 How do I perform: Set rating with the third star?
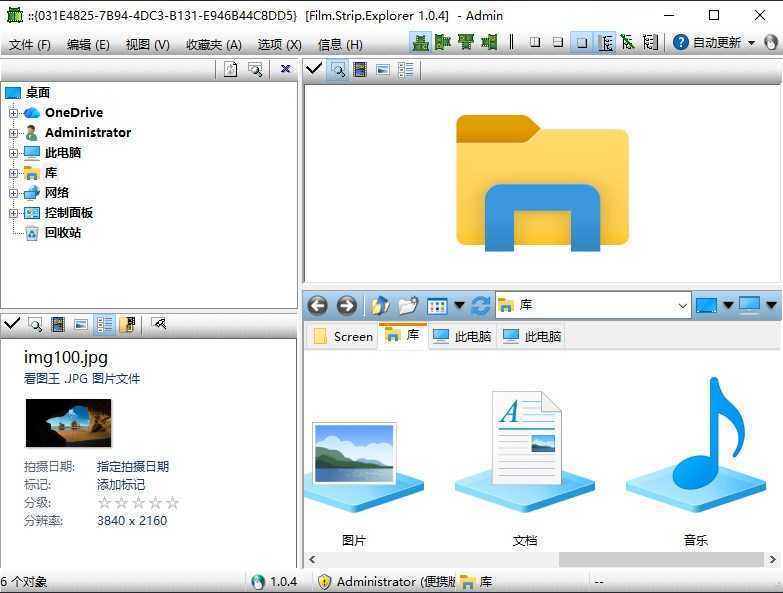coord(138,502)
